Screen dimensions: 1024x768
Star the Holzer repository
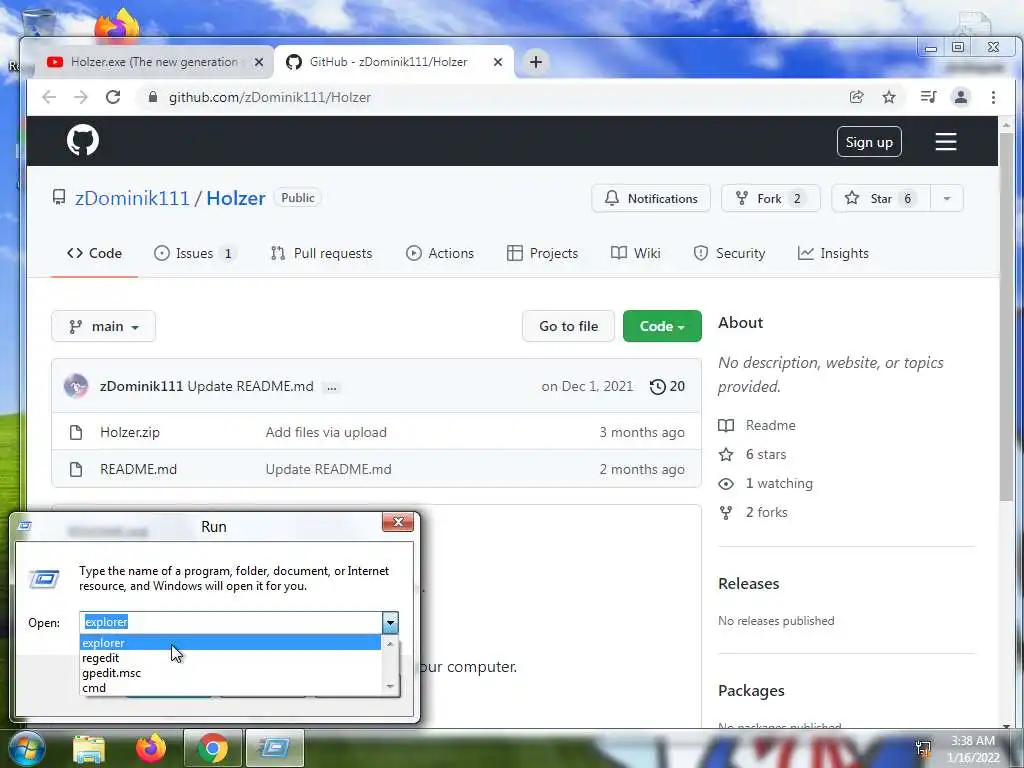click(x=880, y=199)
